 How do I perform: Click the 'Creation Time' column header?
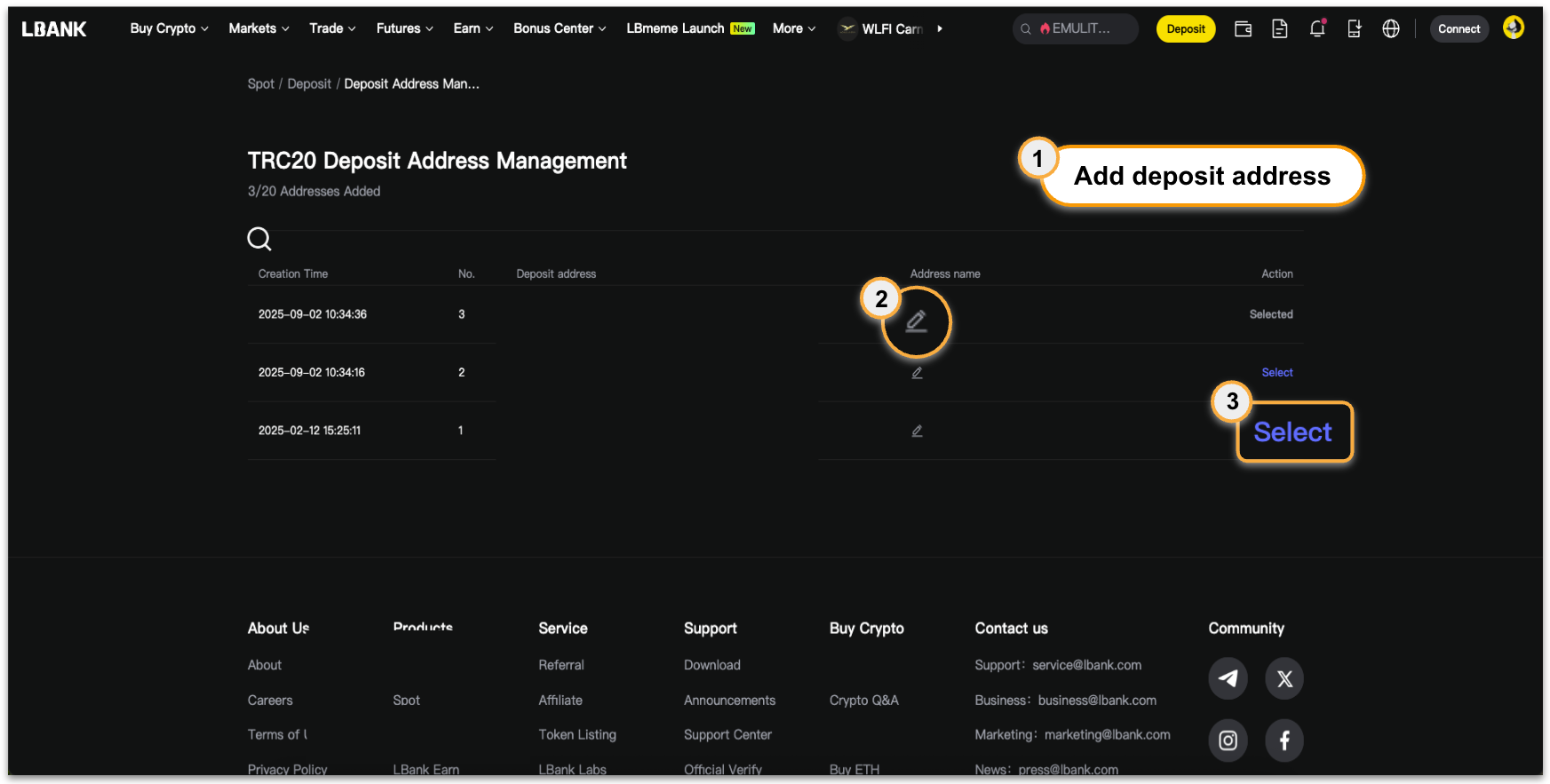click(293, 274)
